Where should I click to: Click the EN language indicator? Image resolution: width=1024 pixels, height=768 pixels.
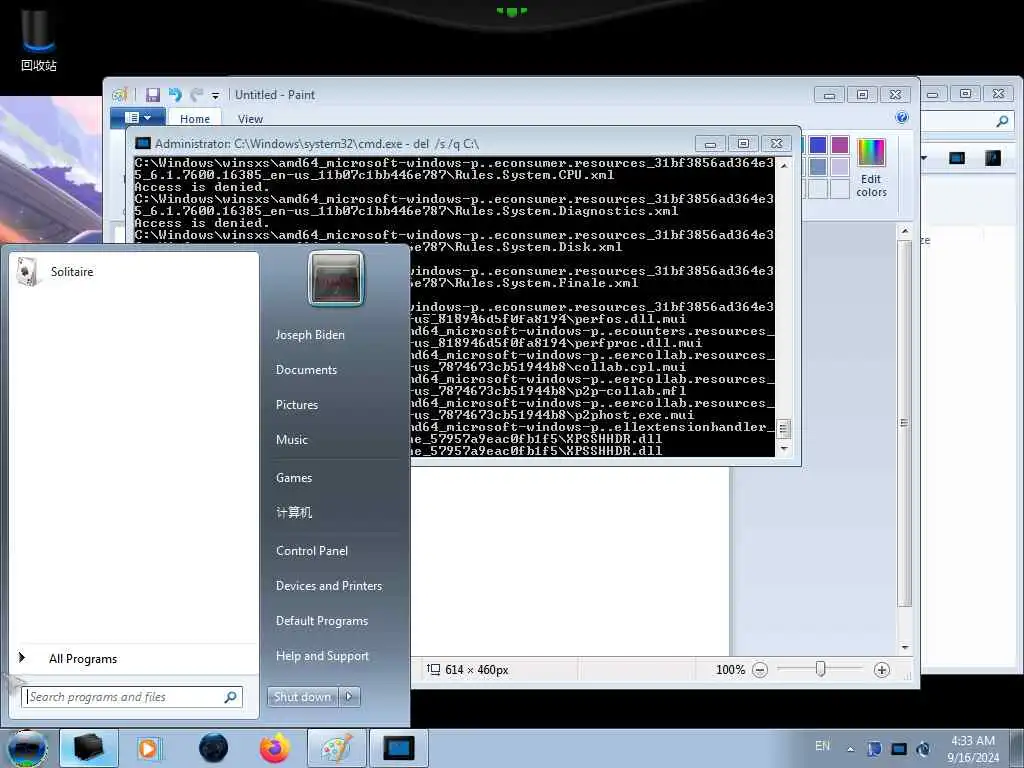822,746
